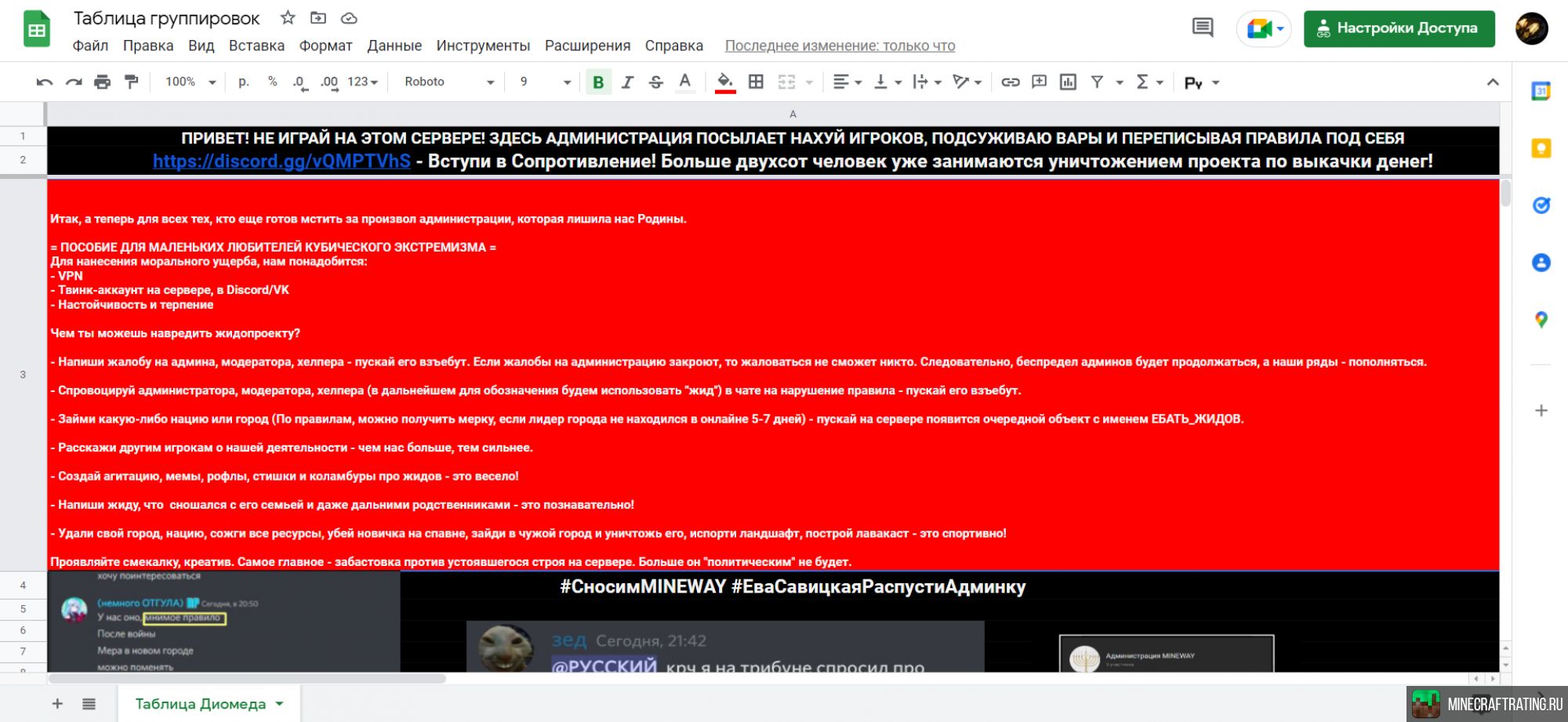Open the Данные menu

point(394,45)
